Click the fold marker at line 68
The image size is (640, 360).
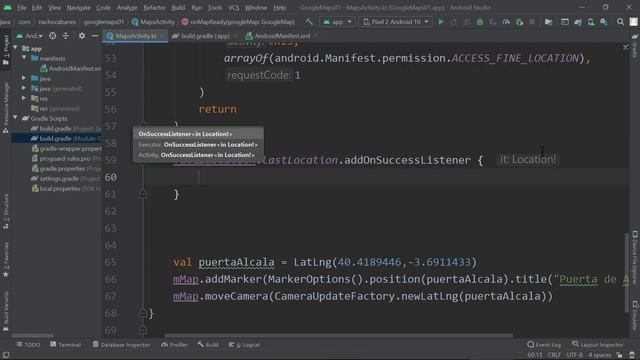pyautogui.click(x=143, y=313)
